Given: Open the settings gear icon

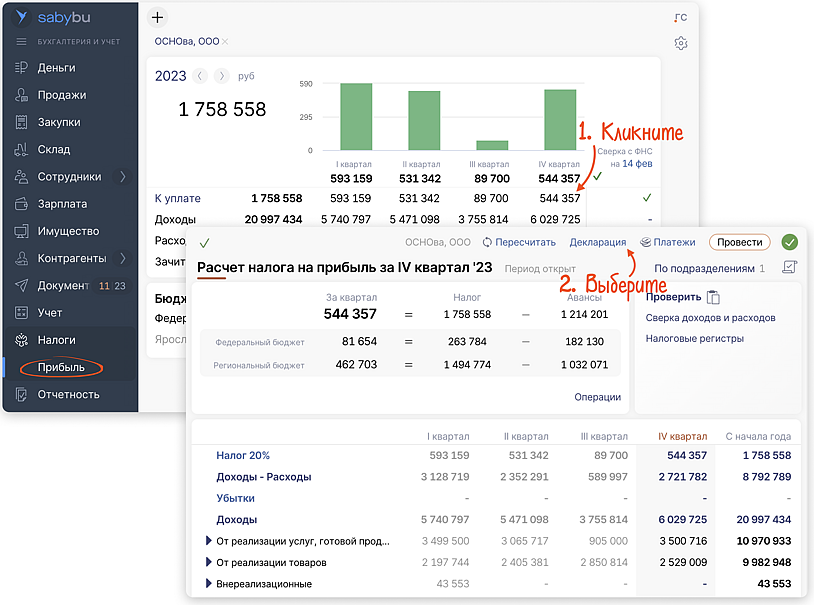Looking at the screenshot, I should tap(681, 43).
